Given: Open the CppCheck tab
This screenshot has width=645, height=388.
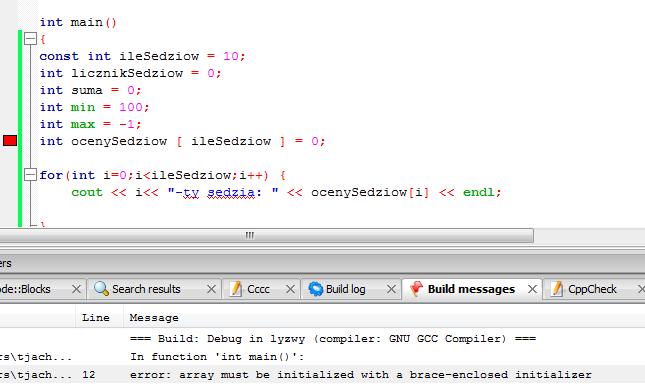Looking at the screenshot, I should point(592,289).
